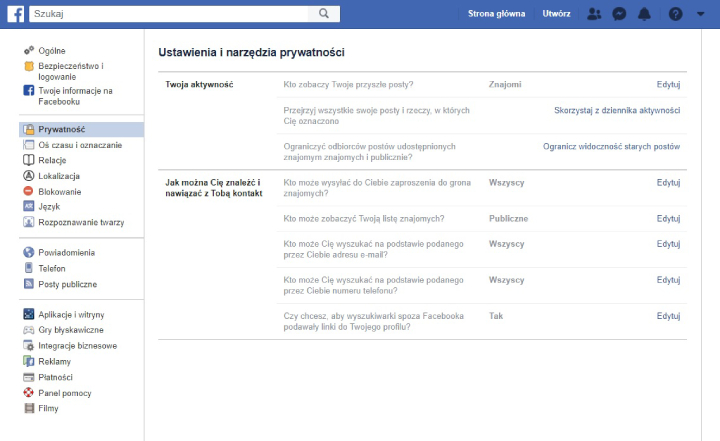This screenshot has height=441, width=720.
Task: Click the Lokalizacja icon
Action: 29,175
